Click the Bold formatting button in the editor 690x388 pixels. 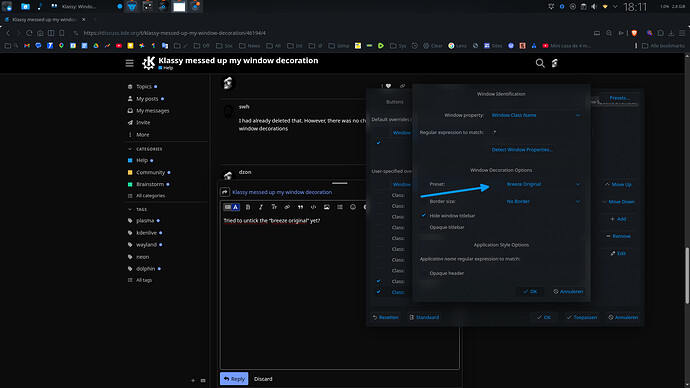point(248,207)
